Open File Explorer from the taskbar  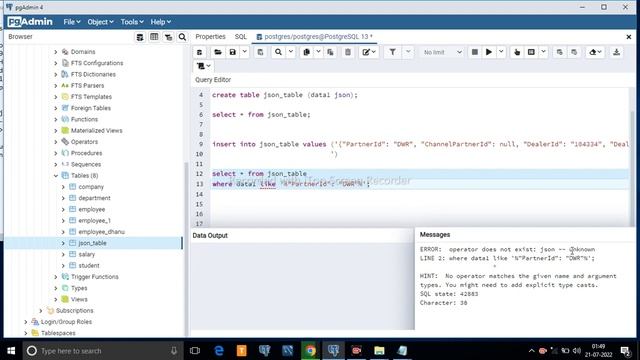(x=379, y=351)
